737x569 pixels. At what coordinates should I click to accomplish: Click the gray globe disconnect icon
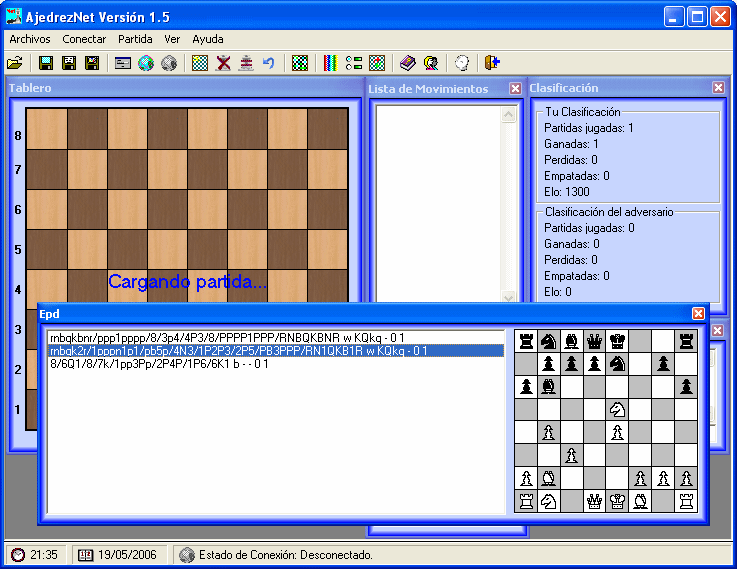(x=169, y=63)
